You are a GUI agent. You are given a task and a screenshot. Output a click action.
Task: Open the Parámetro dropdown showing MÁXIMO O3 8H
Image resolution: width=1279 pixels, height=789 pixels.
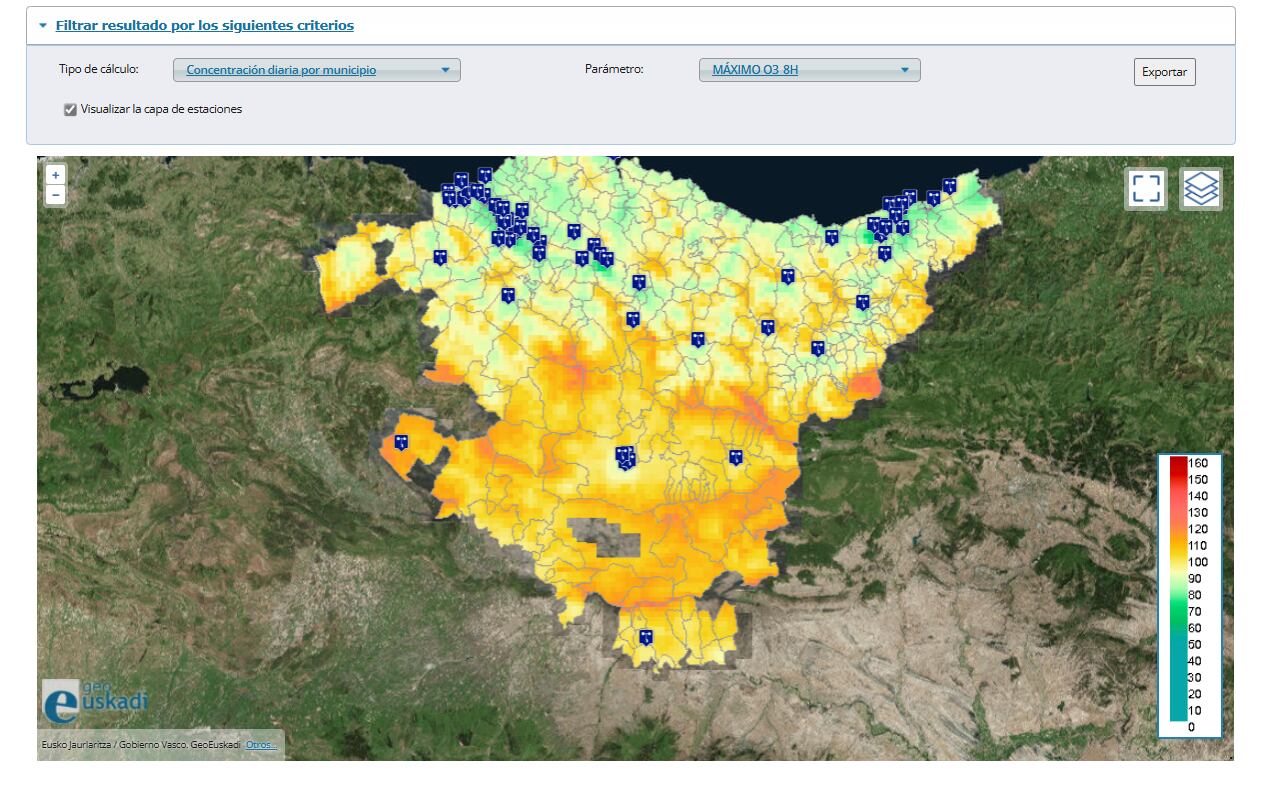tap(809, 70)
